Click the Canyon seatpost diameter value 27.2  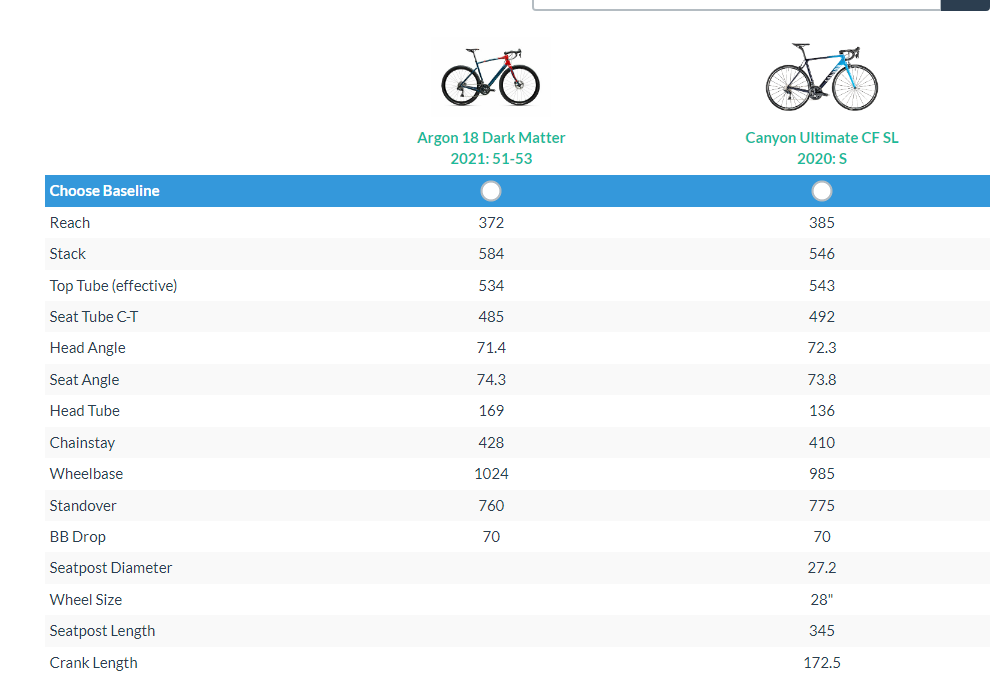822,568
